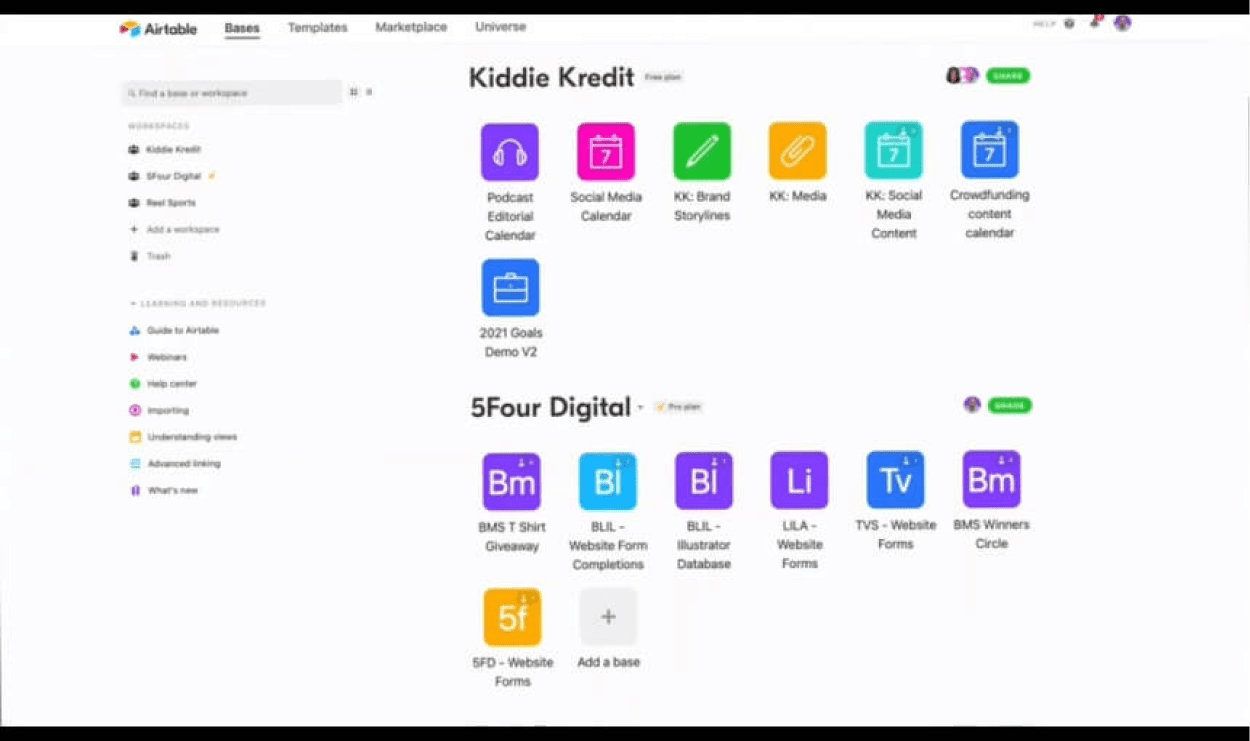
Task: Open the Social Media Calendar base
Action: coord(606,152)
